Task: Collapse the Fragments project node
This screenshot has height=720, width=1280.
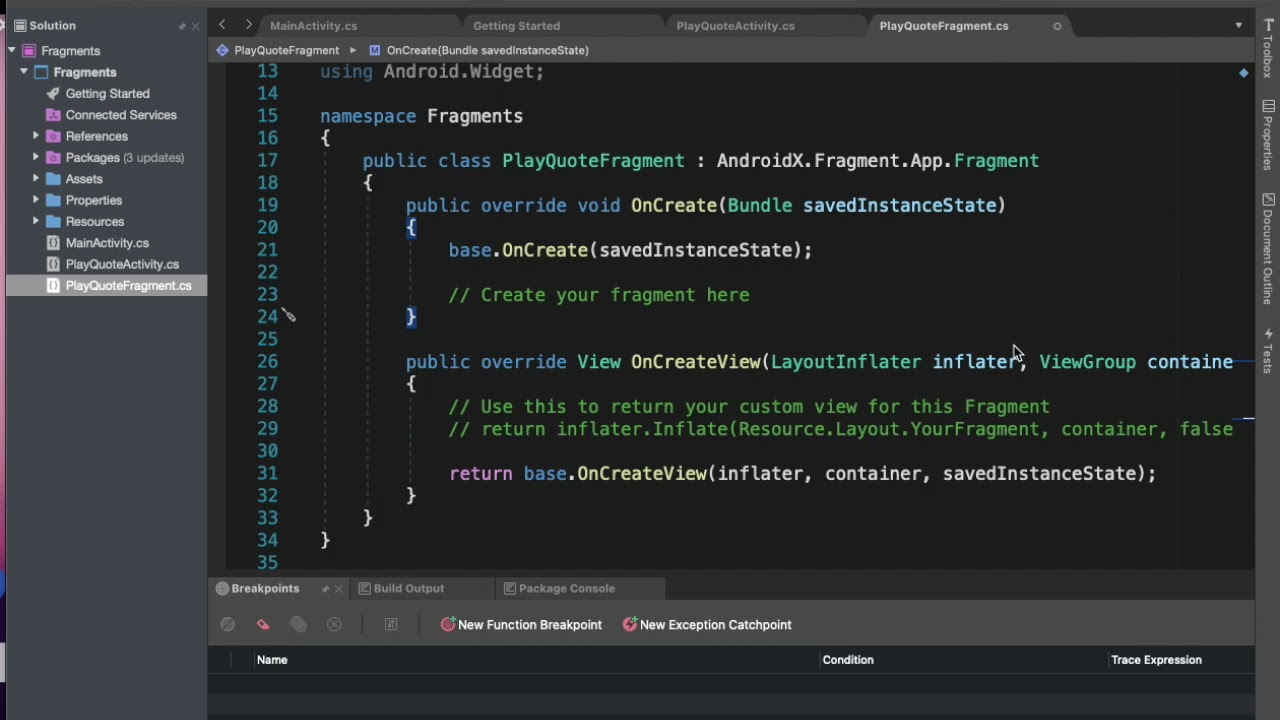Action: 24,72
